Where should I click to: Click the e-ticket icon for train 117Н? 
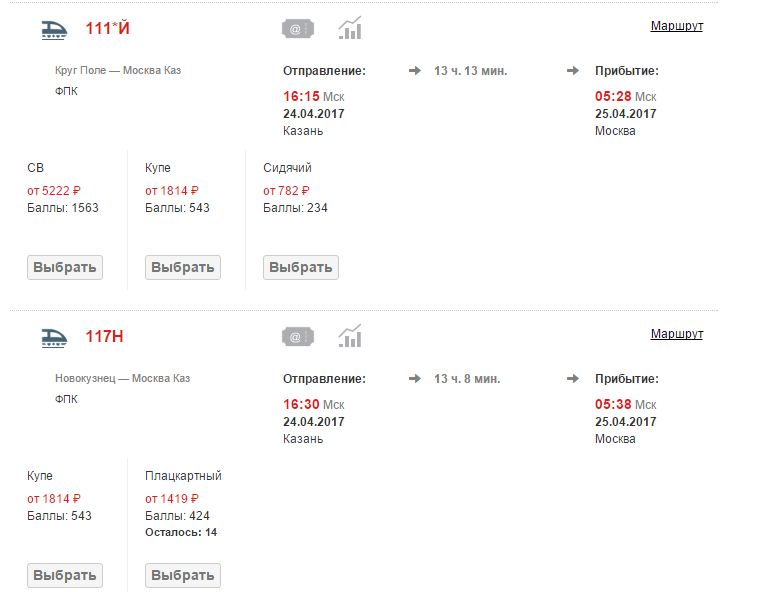click(x=298, y=337)
